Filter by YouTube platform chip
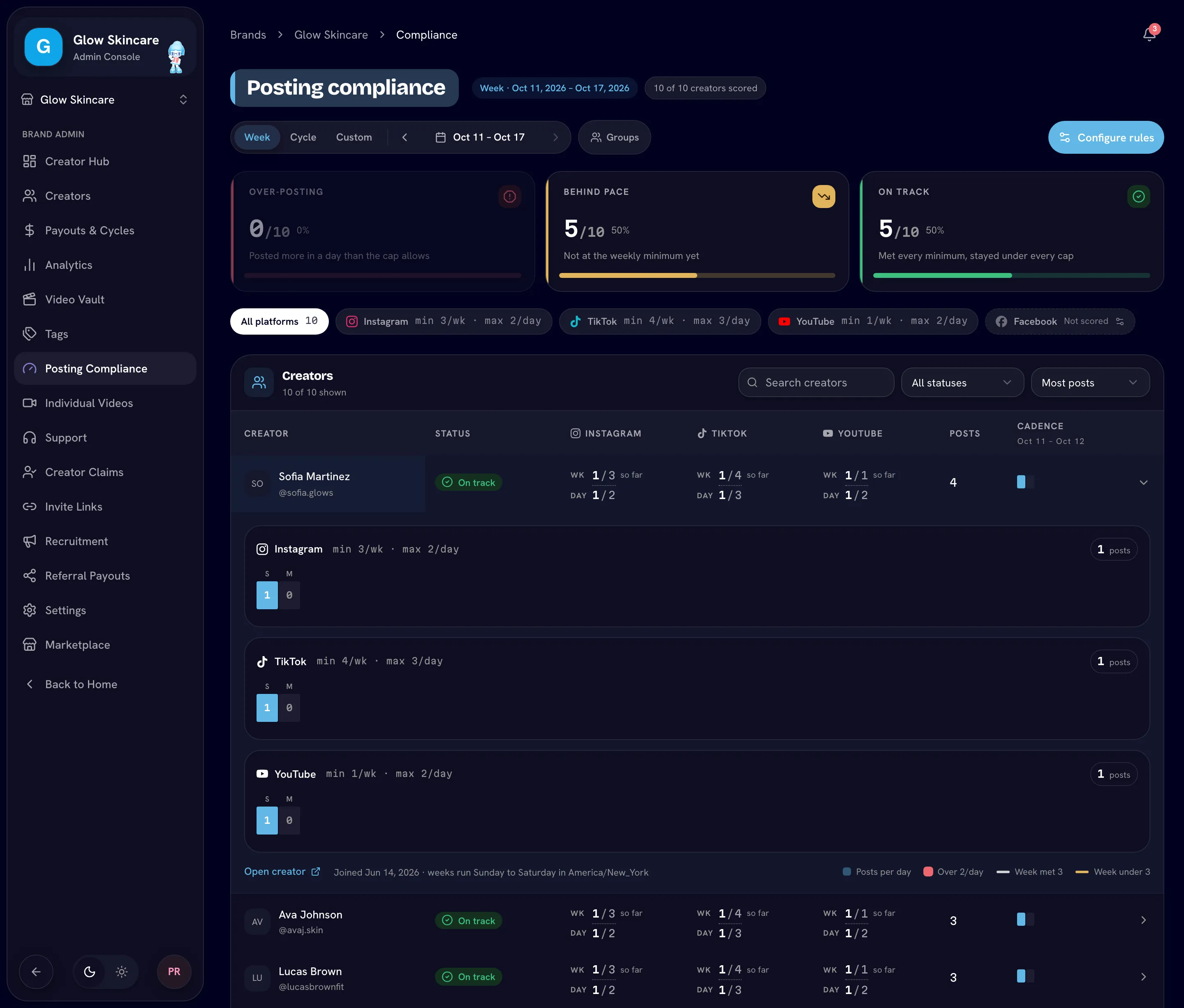This screenshot has height=1008, width=1184. (872, 321)
